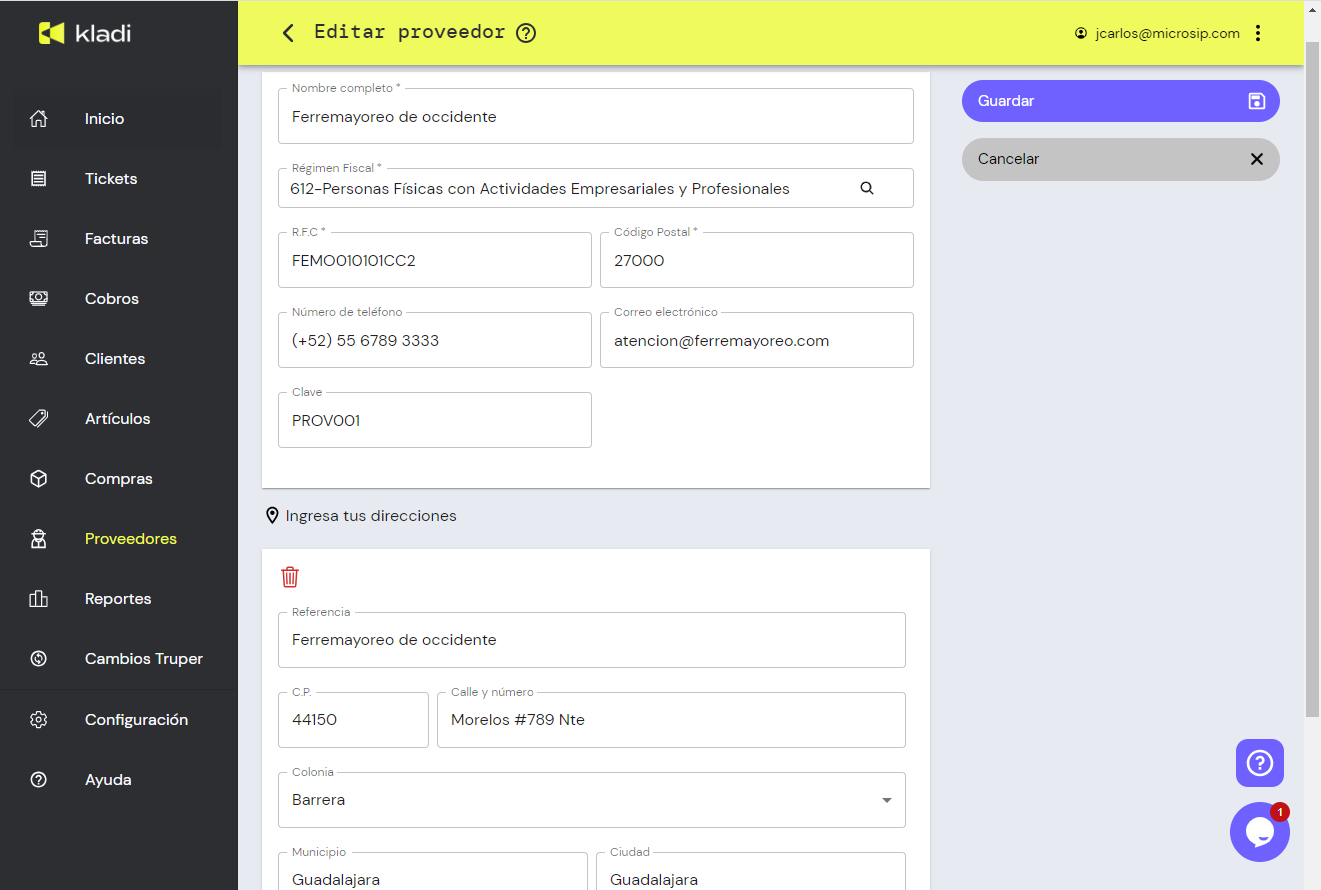Open the jcarlos@microsip.com account menu
1321x890 pixels.
pos(1157,33)
